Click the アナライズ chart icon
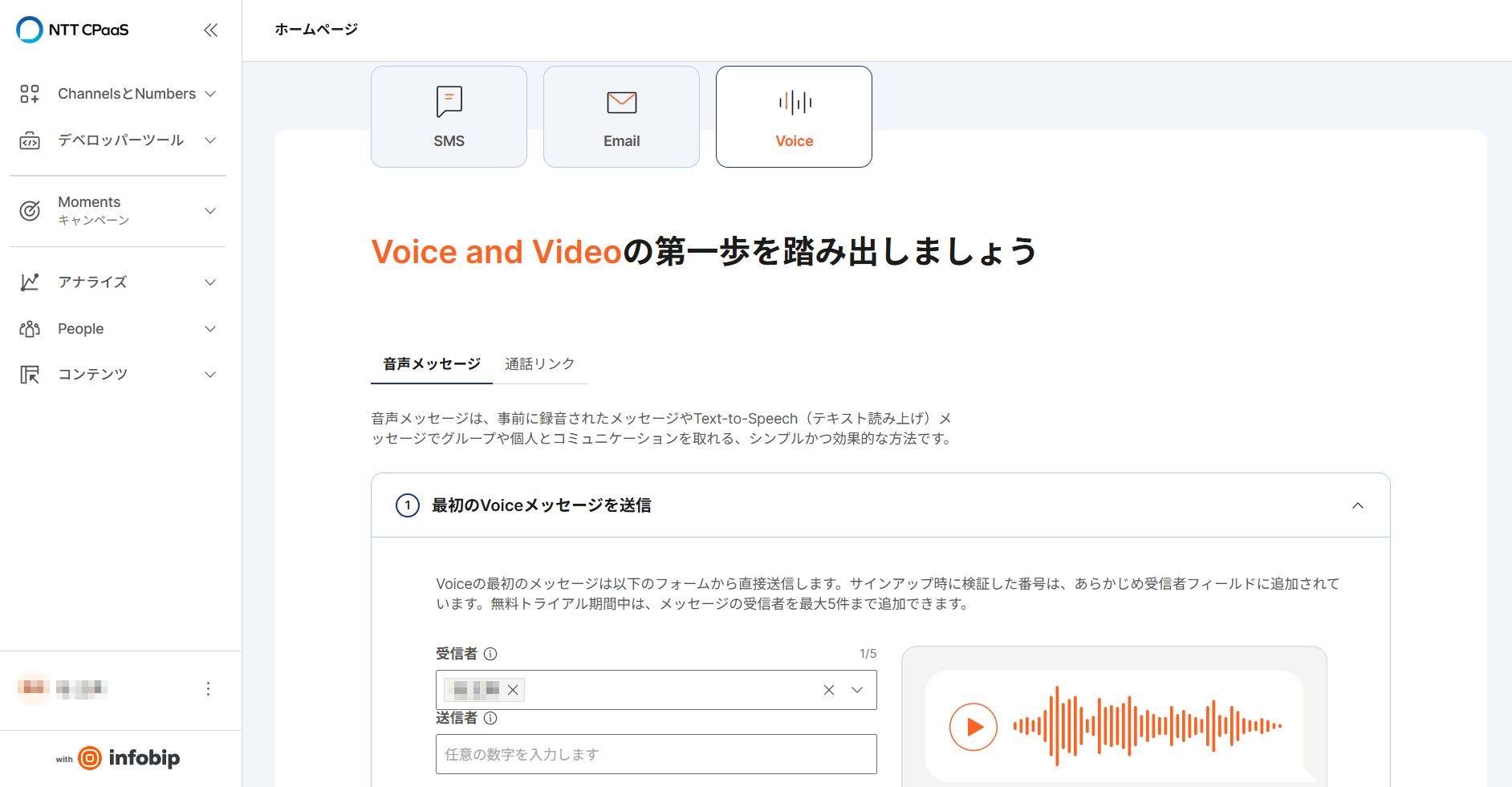 30,282
